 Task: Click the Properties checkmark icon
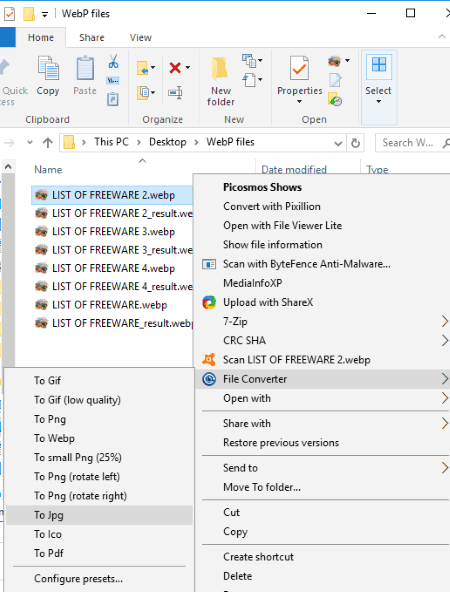click(x=299, y=68)
